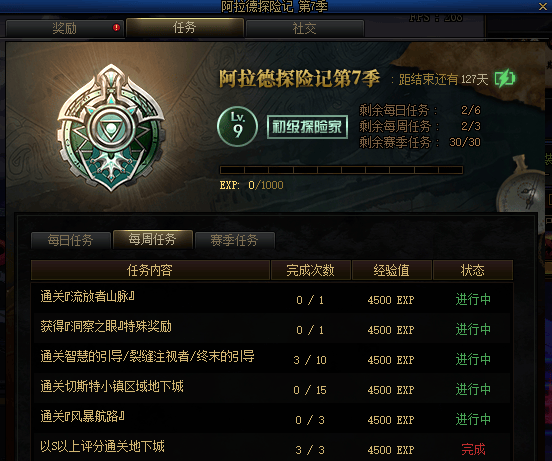Select the 赛季任务 sub-tab
Image resolution: width=552 pixels, height=461 pixels.
234,240
